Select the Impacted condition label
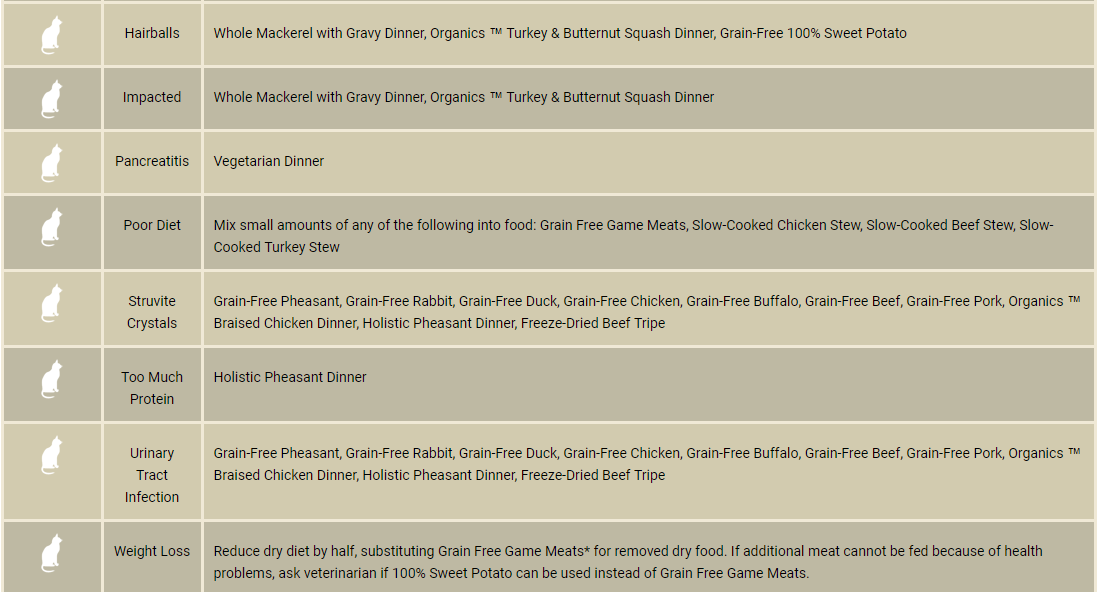 [152, 97]
